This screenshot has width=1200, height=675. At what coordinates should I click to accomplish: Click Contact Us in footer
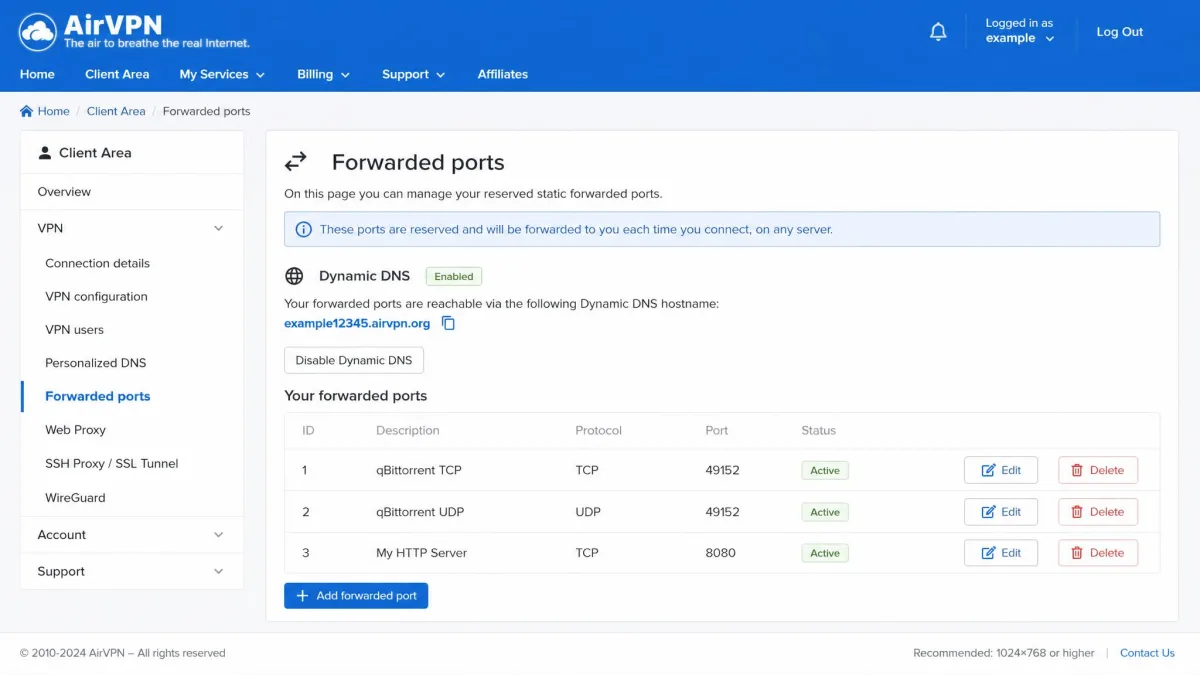click(x=1147, y=653)
